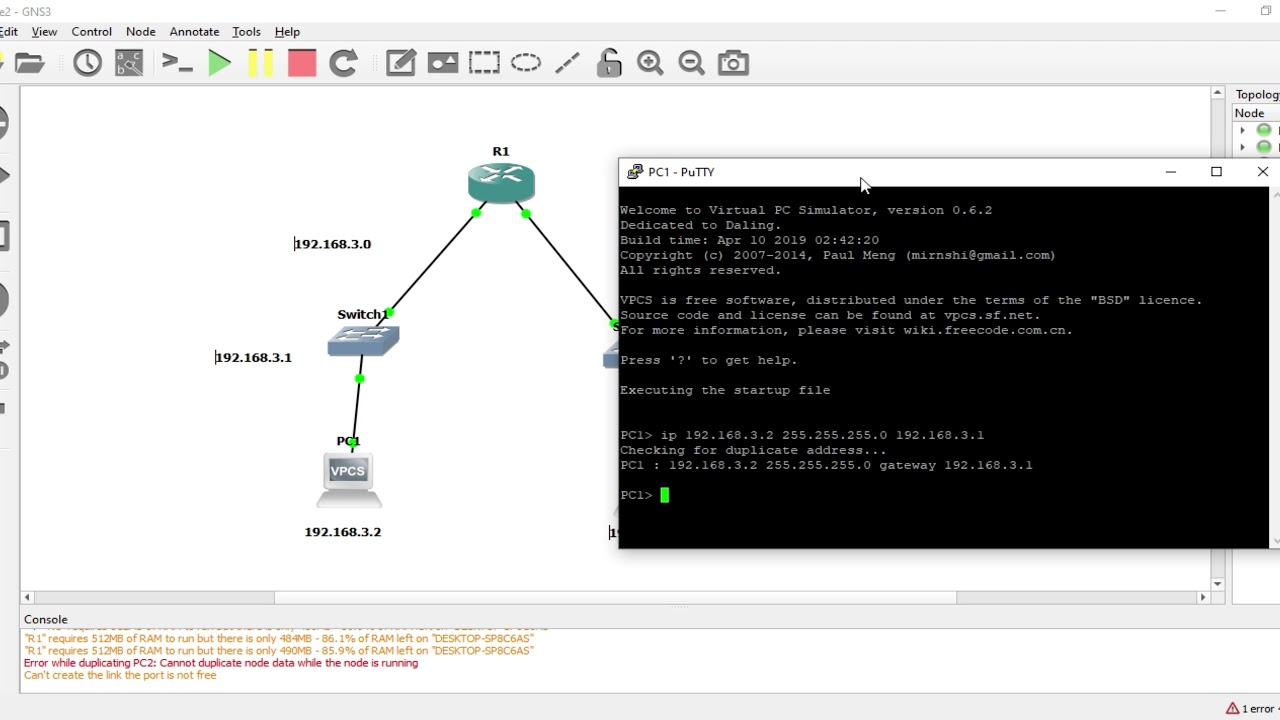Click the PuTTY icon in PC1 title bar
Image resolution: width=1280 pixels, height=720 pixels.
coord(634,172)
